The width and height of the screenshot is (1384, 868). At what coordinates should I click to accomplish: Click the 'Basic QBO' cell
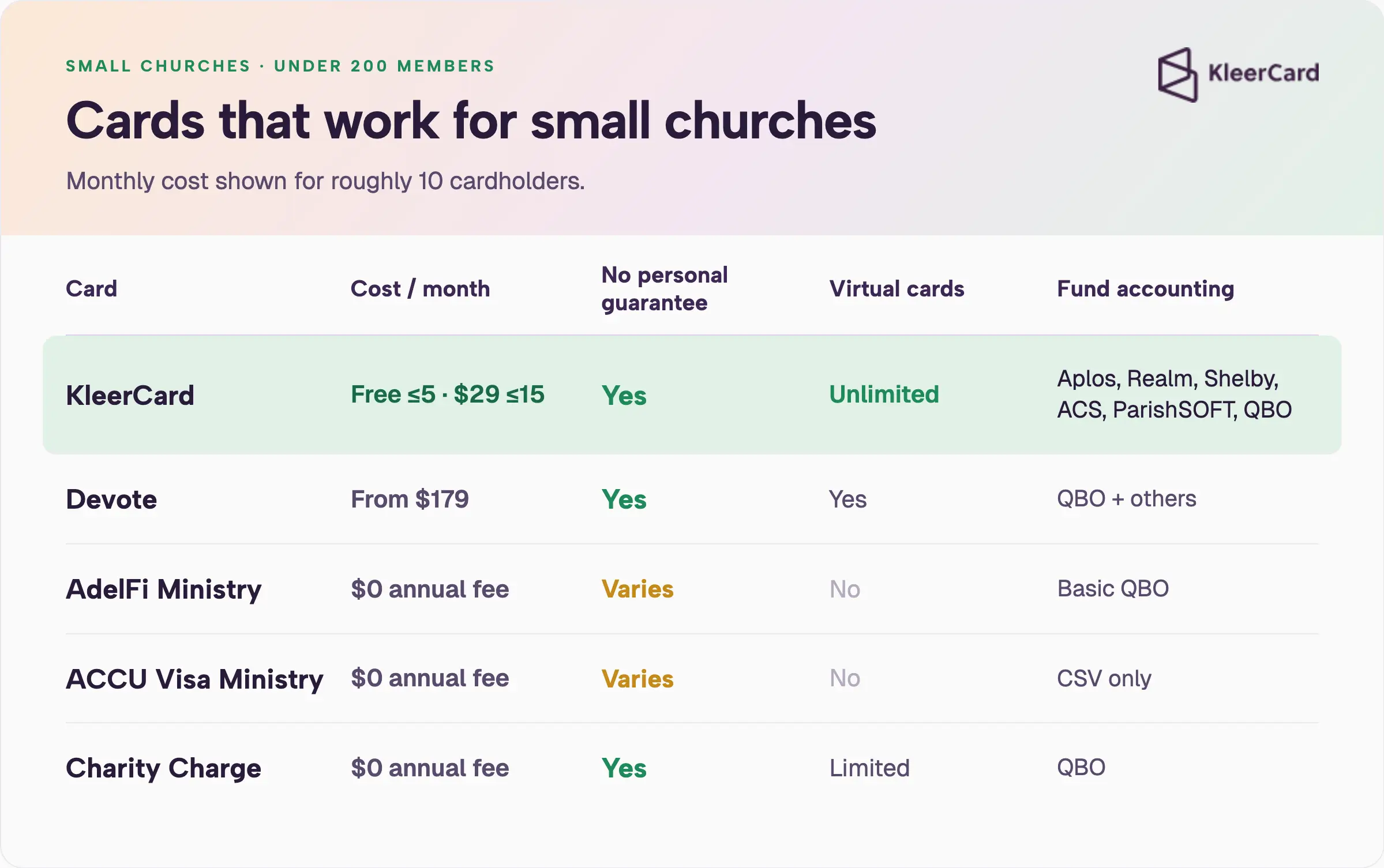point(1113,589)
